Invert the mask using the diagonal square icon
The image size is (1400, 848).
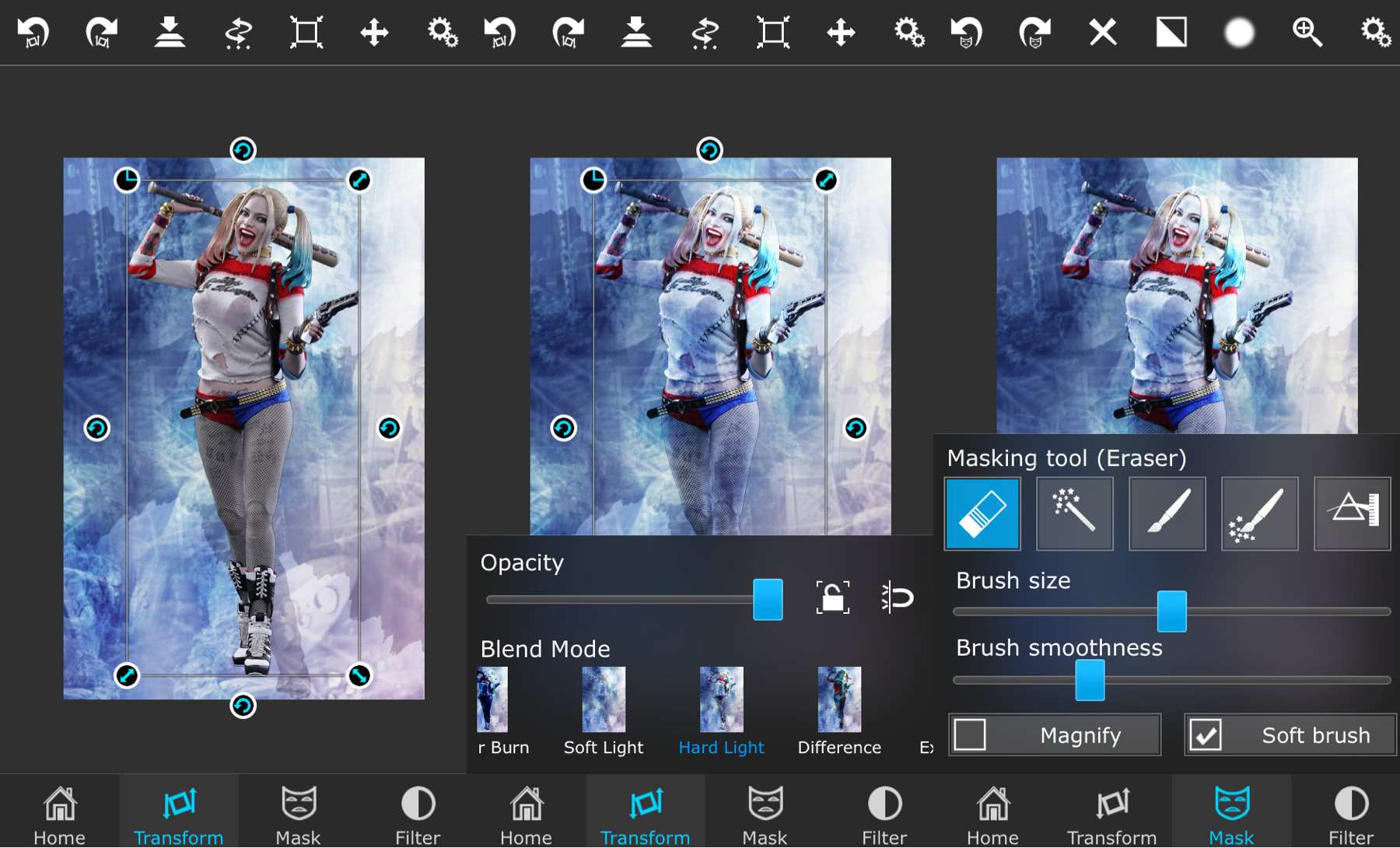tap(1171, 33)
